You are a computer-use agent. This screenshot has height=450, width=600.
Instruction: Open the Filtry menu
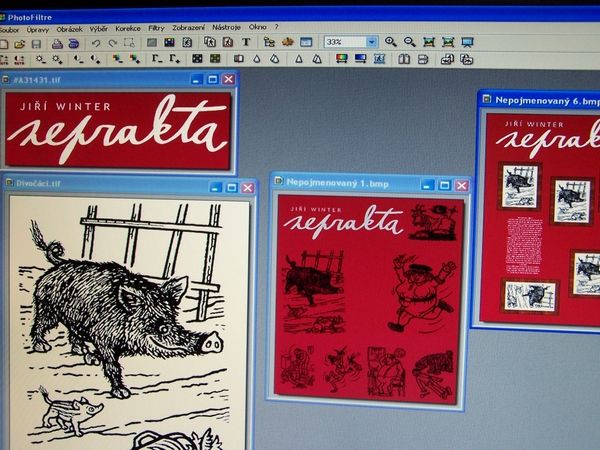pyautogui.click(x=156, y=29)
